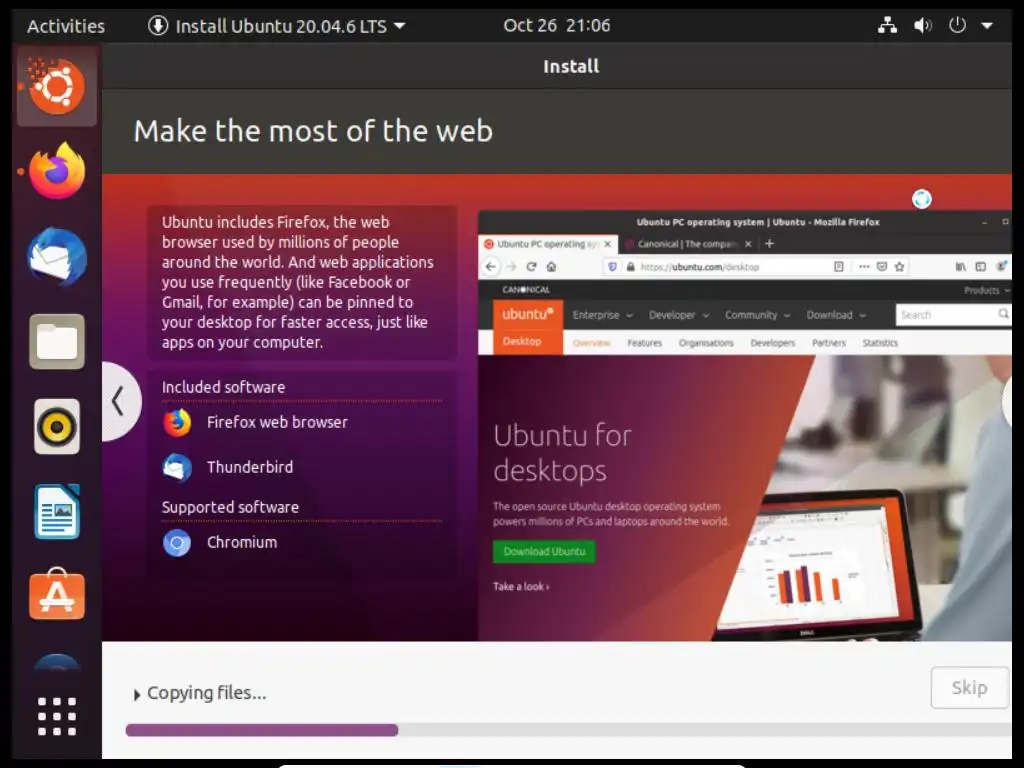The width and height of the screenshot is (1024, 768).
Task: Open the Ubuntu installer dock icon
Action: coord(57,86)
